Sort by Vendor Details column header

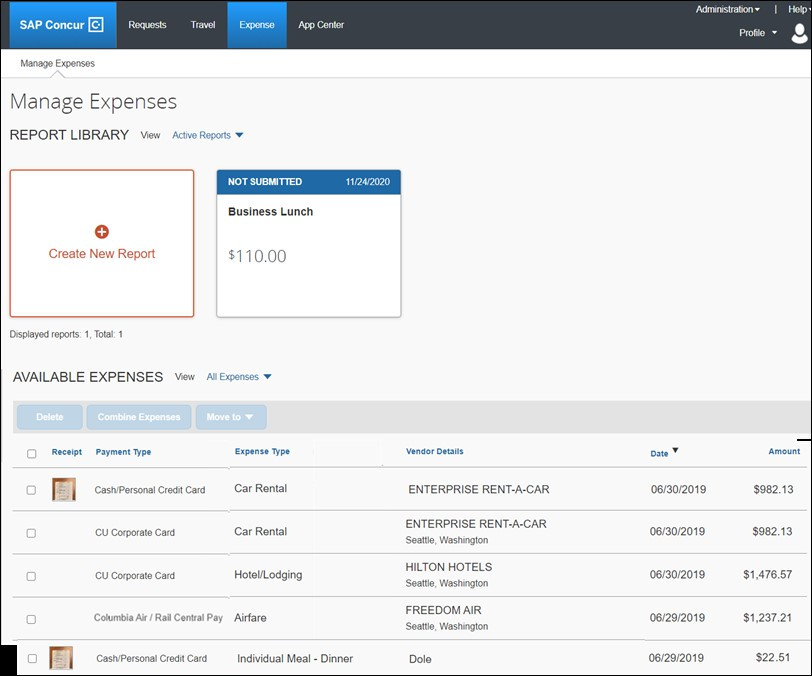coord(434,452)
